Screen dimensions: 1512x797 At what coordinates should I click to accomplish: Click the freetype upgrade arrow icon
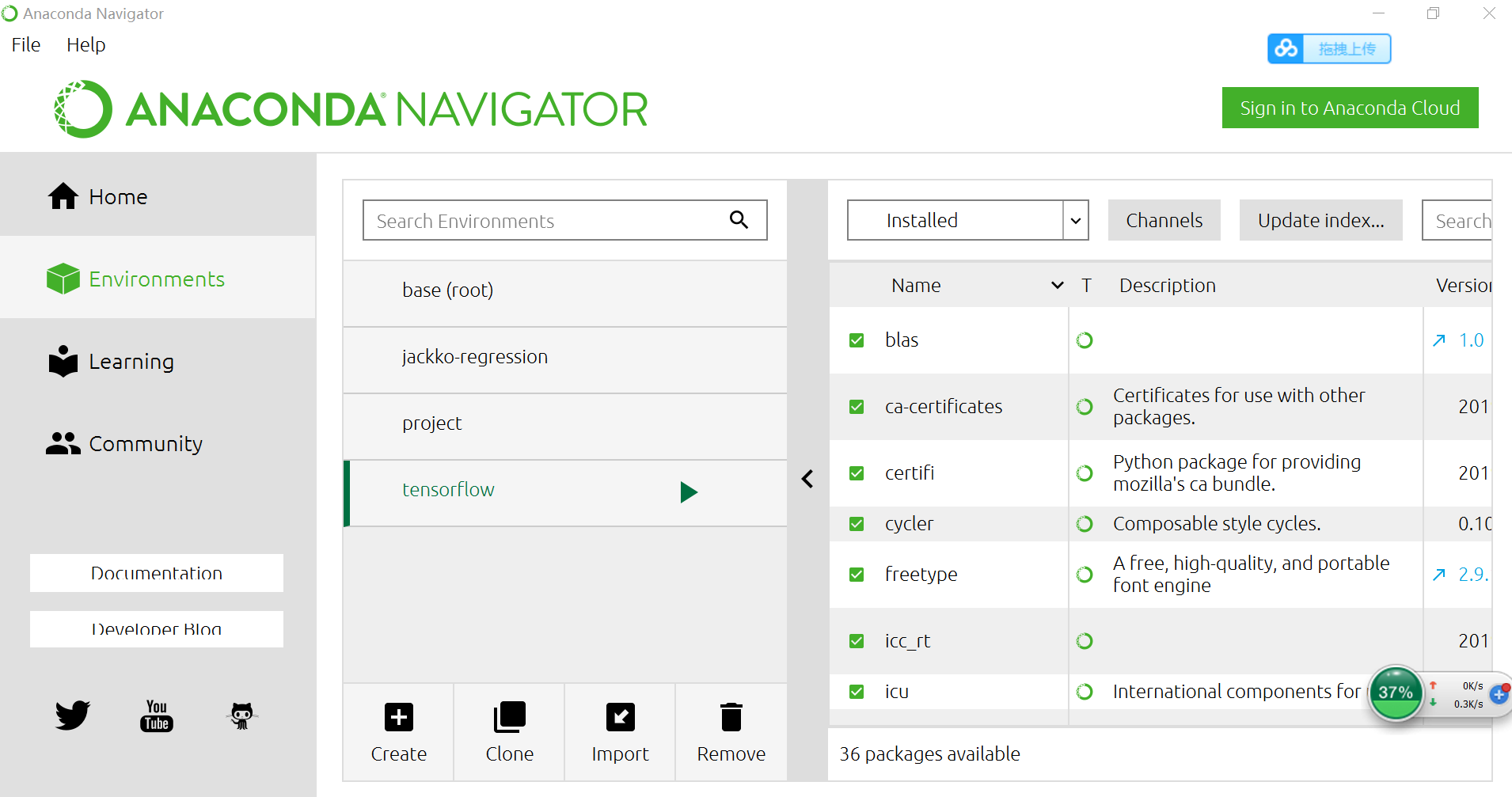(x=1439, y=575)
